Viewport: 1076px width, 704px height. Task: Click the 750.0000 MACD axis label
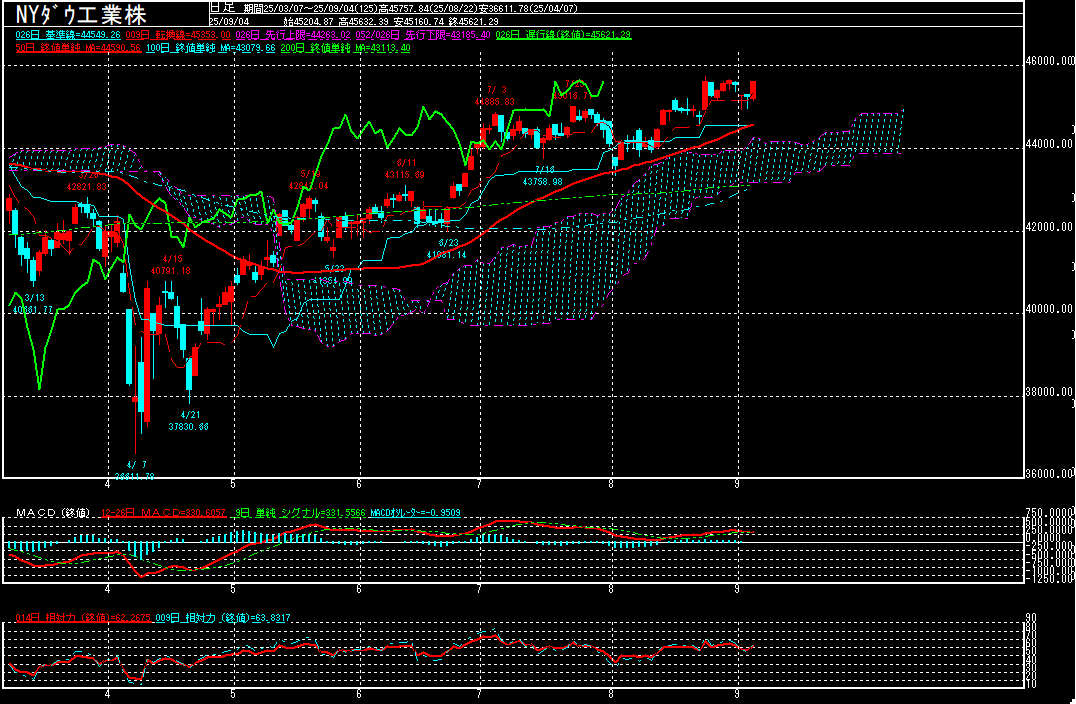click(1049, 513)
